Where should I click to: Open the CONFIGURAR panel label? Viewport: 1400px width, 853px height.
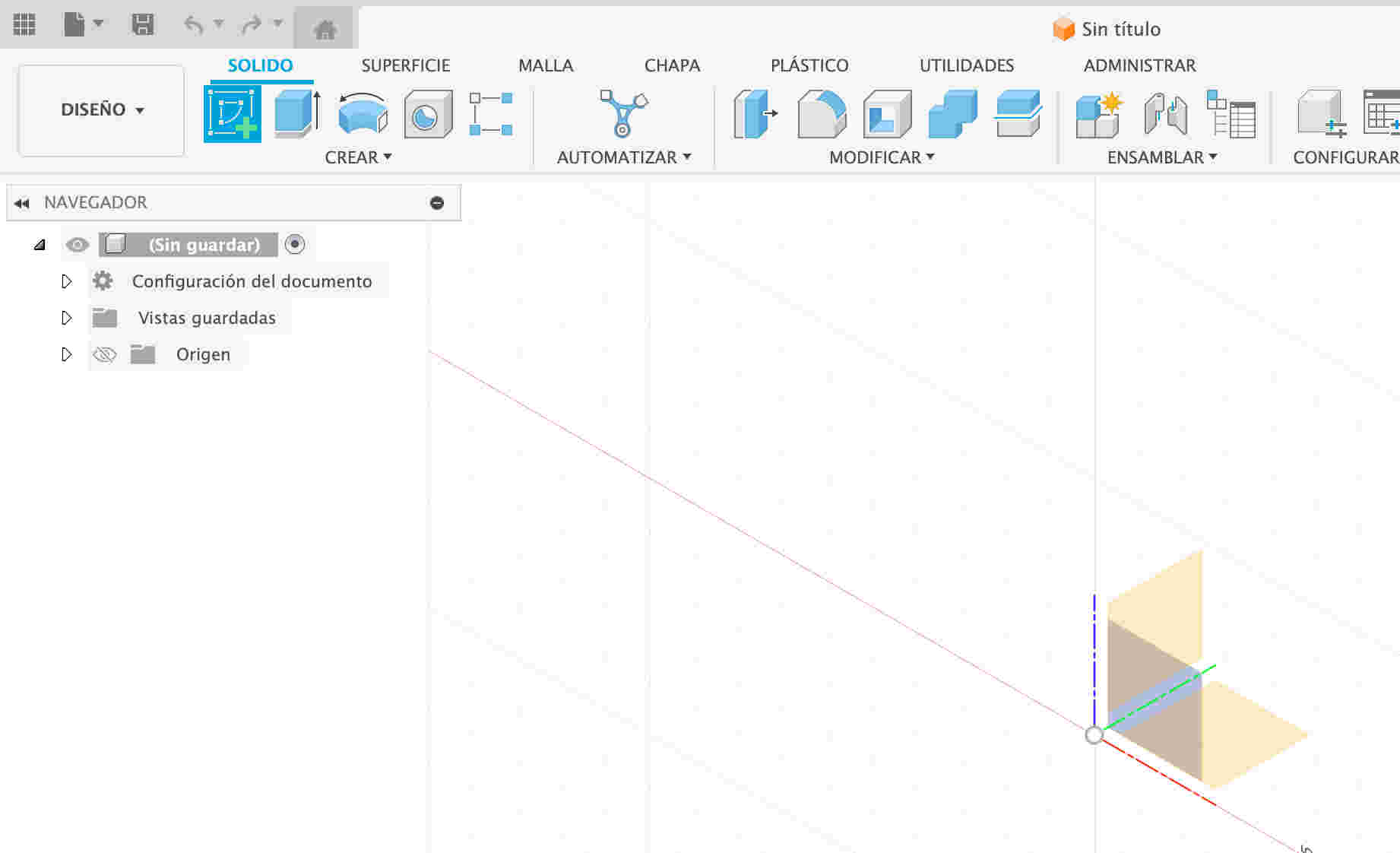(x=1345, y=157)
